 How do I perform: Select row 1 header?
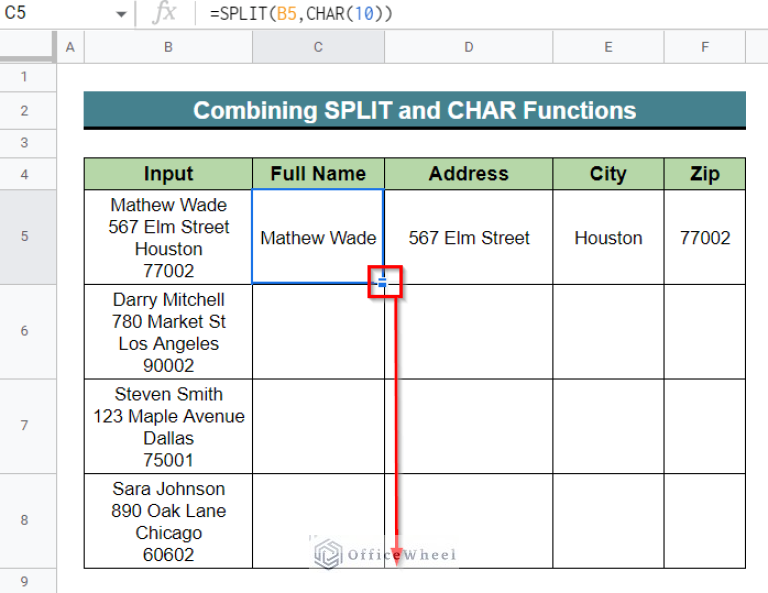tap(27, 77)
